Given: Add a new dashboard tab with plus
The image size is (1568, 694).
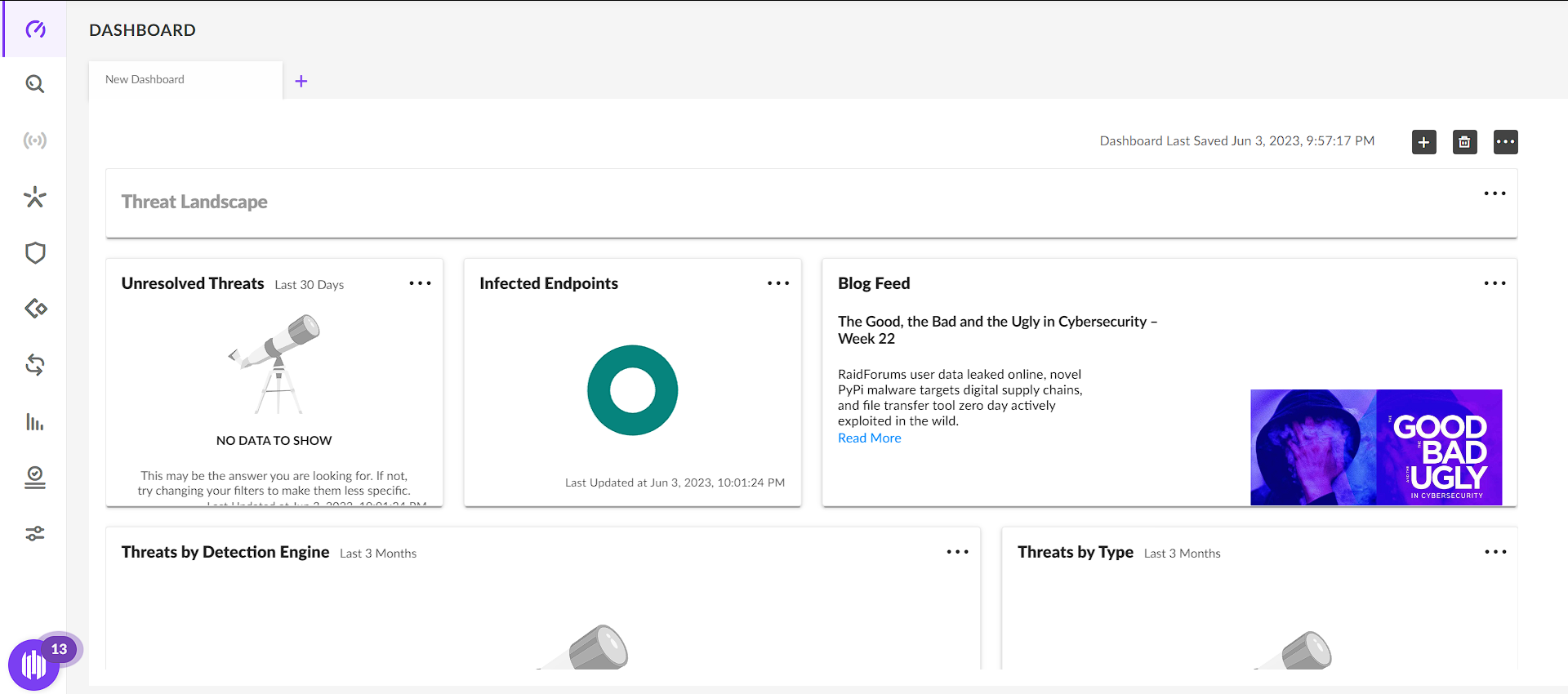Looking at the screenshot, I should [x=301, y=81].
